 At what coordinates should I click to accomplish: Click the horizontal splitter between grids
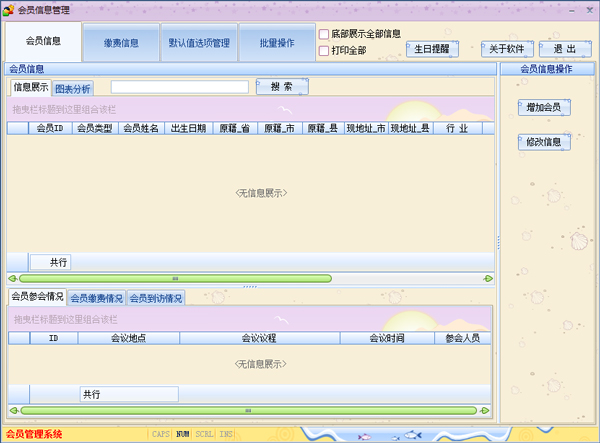click(x=250, y=287)
